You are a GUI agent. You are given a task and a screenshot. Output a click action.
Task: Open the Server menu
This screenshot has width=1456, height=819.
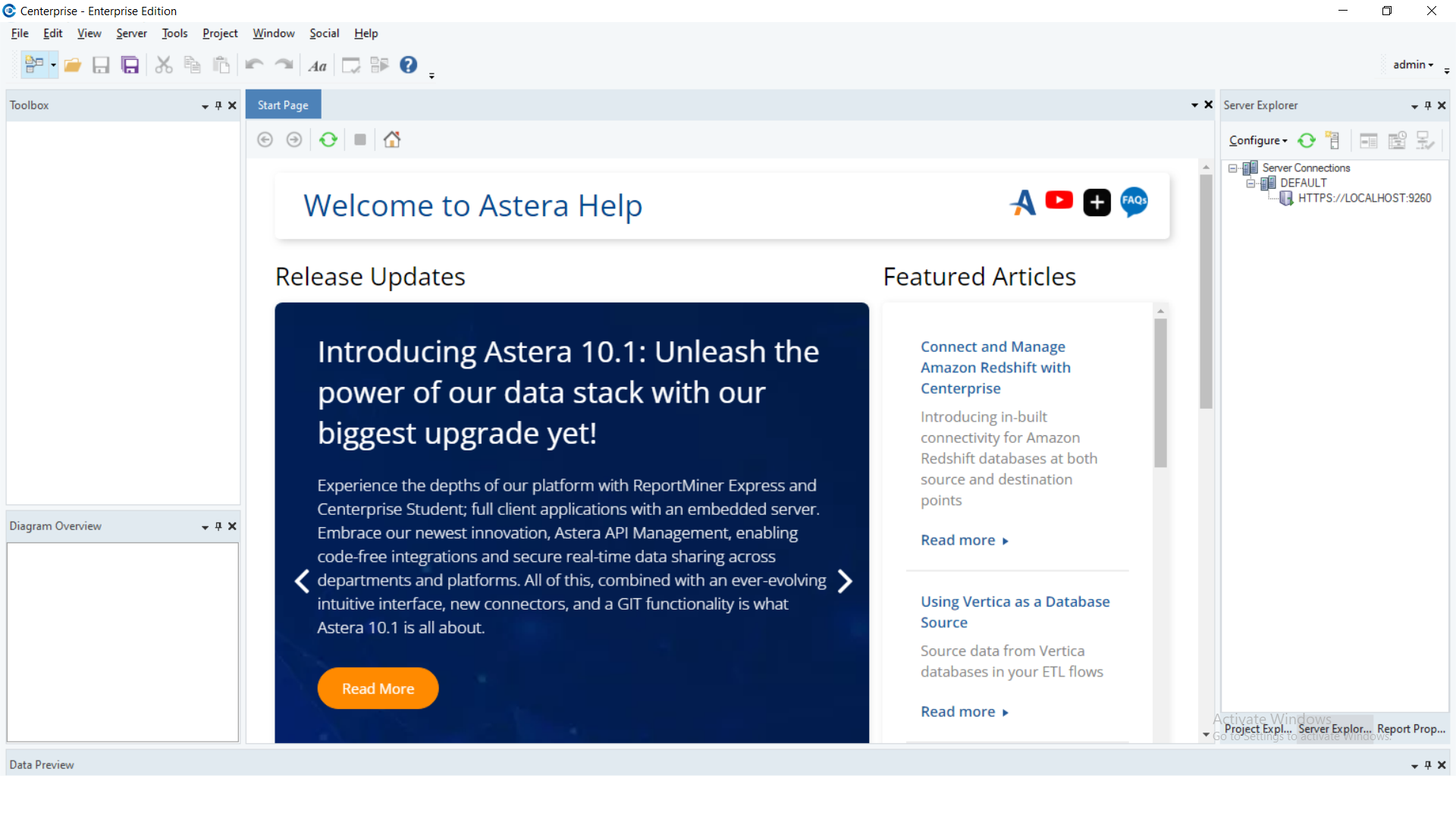(130, 33)
